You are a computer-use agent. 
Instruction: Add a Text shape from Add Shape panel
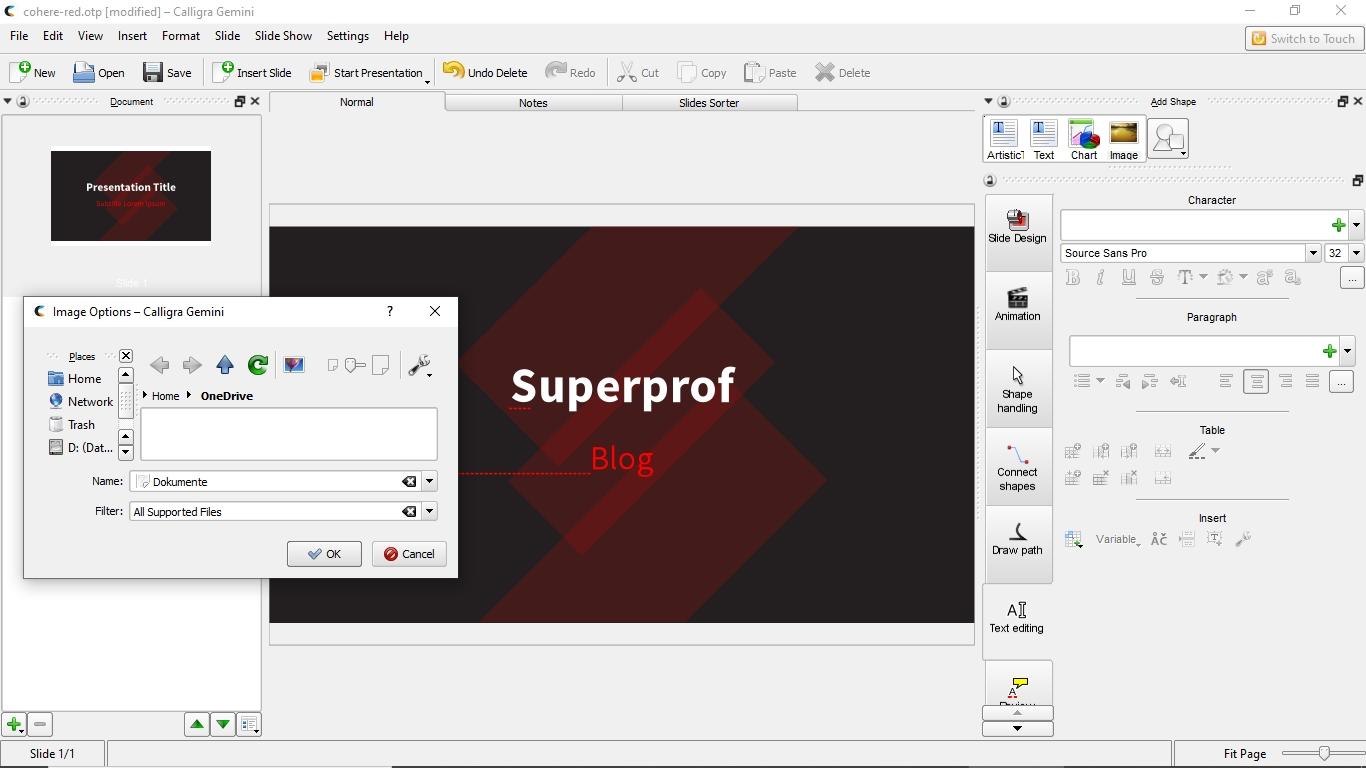tap(1044, 139)
